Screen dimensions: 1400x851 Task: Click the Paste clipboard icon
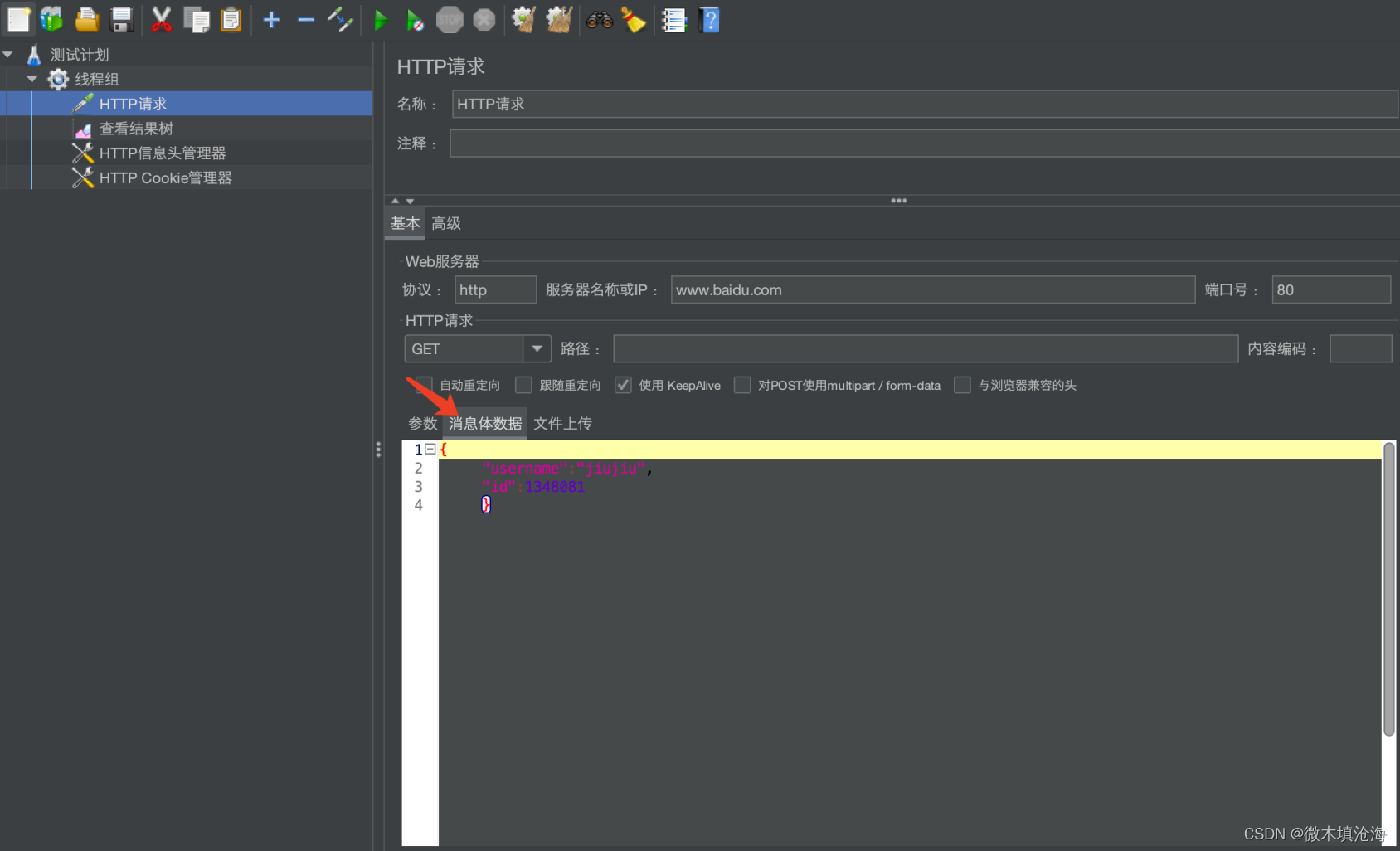(231, 19)
